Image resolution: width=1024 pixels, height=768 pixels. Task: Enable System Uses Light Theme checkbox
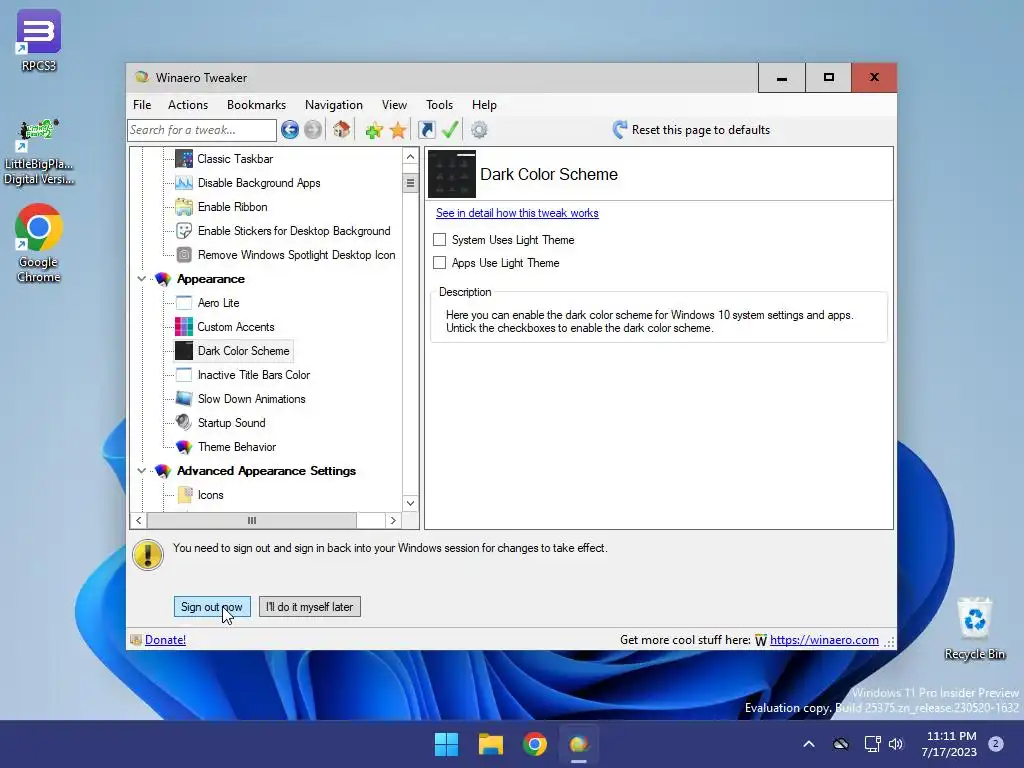click(440, 240)
